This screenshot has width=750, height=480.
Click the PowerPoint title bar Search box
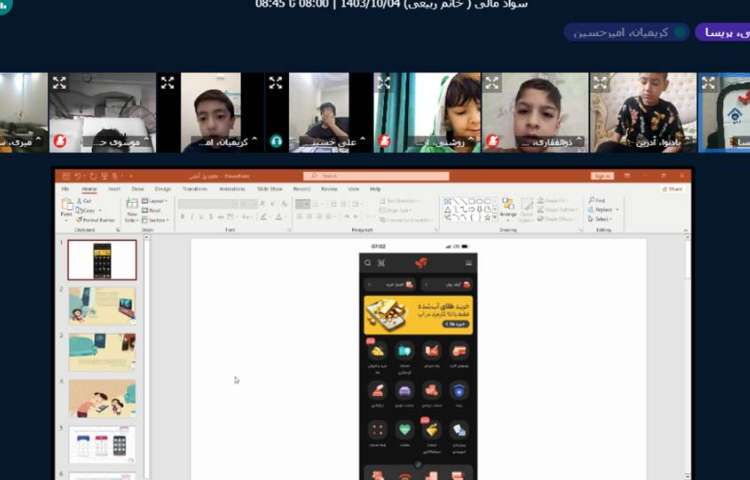tap(376, 176)
